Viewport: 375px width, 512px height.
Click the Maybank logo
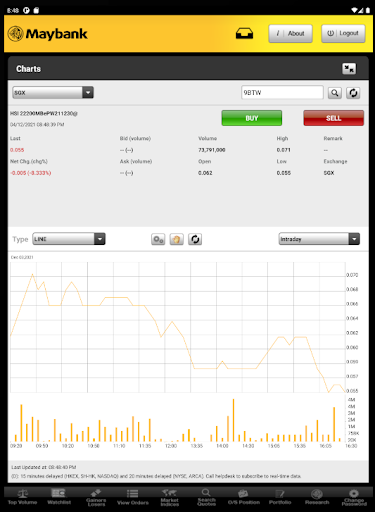(x=47, y=34)
